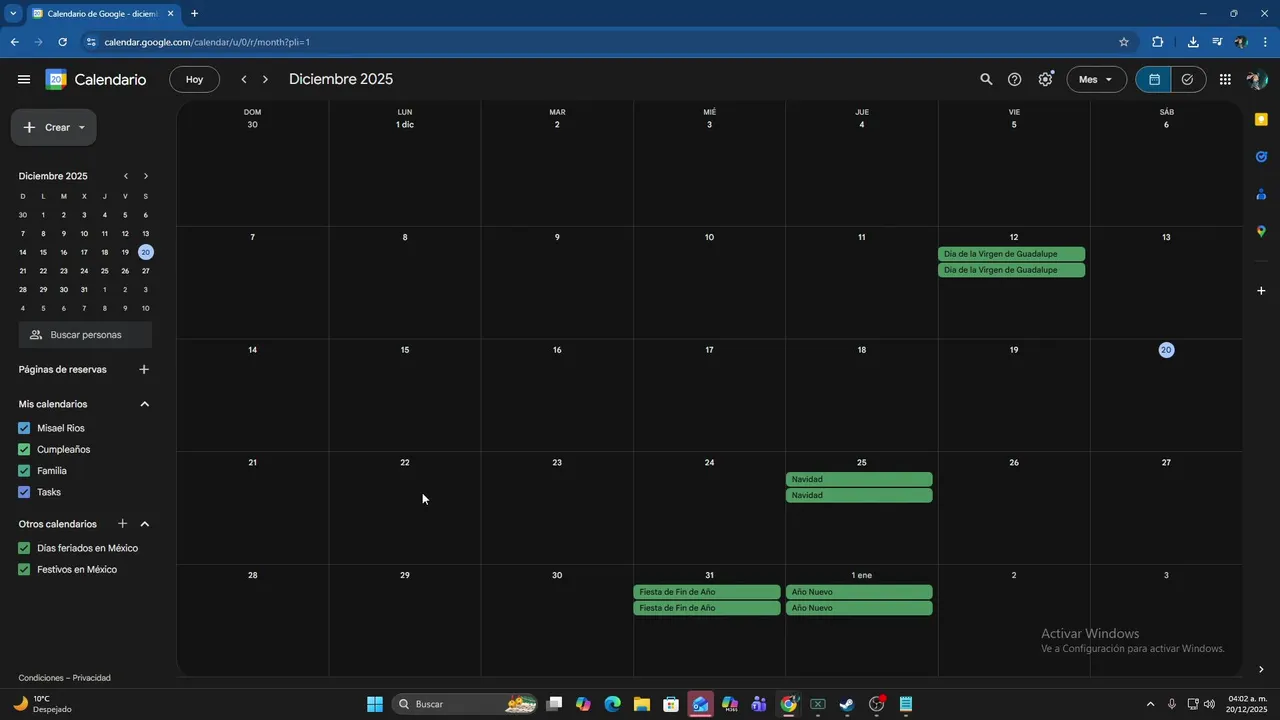The height and width of the screenshot is (720, 1280).
Task: Open Google Keep side panel
Action: [1261, 119]
